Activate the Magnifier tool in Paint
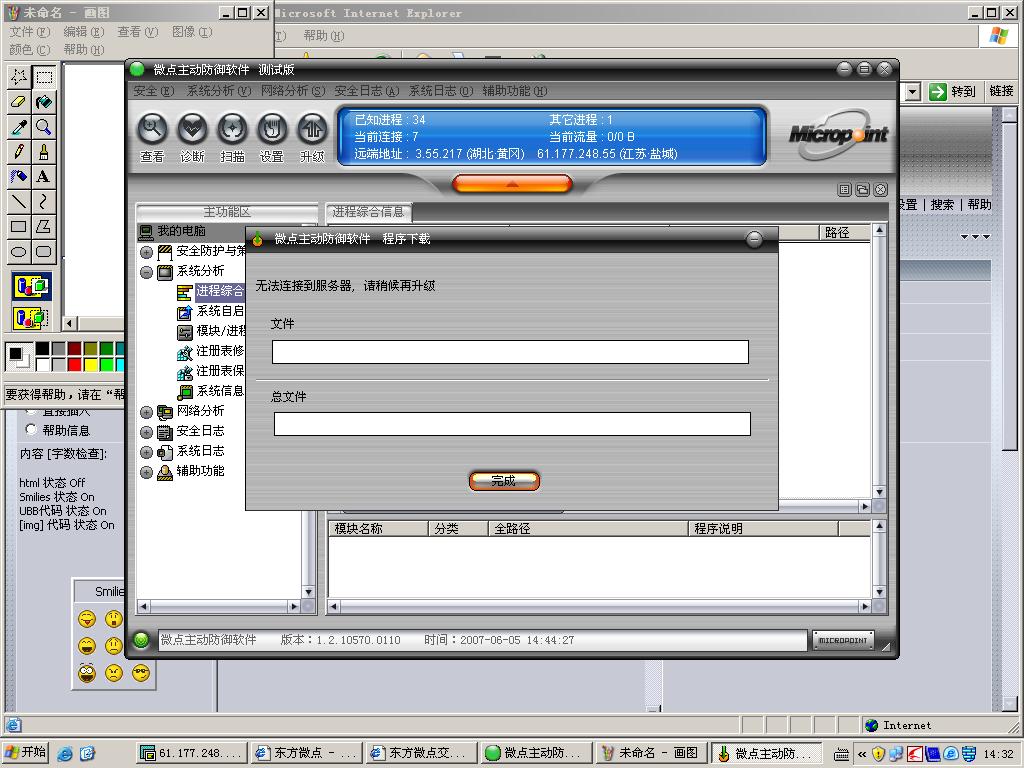 [44, 127]
